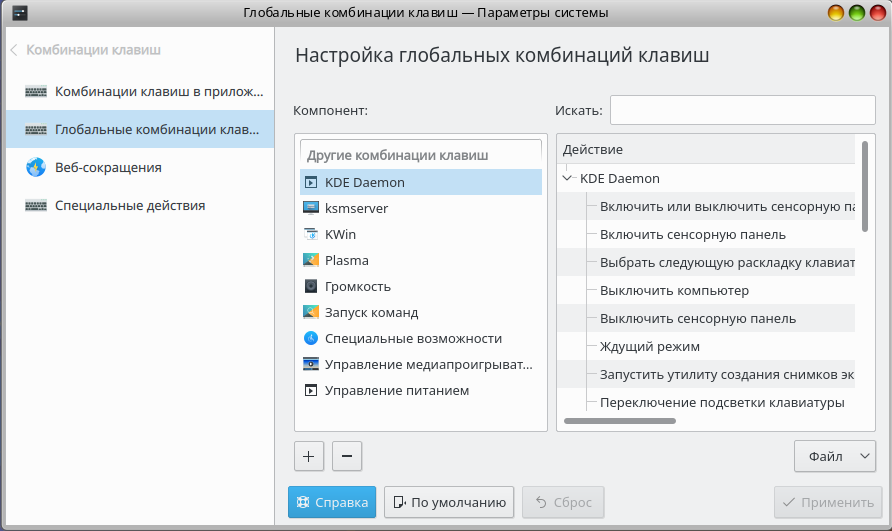The height and width of the screenshot is (531, 892).
Task: Add a component with the plus button
Action: click(x=309, y=456)
